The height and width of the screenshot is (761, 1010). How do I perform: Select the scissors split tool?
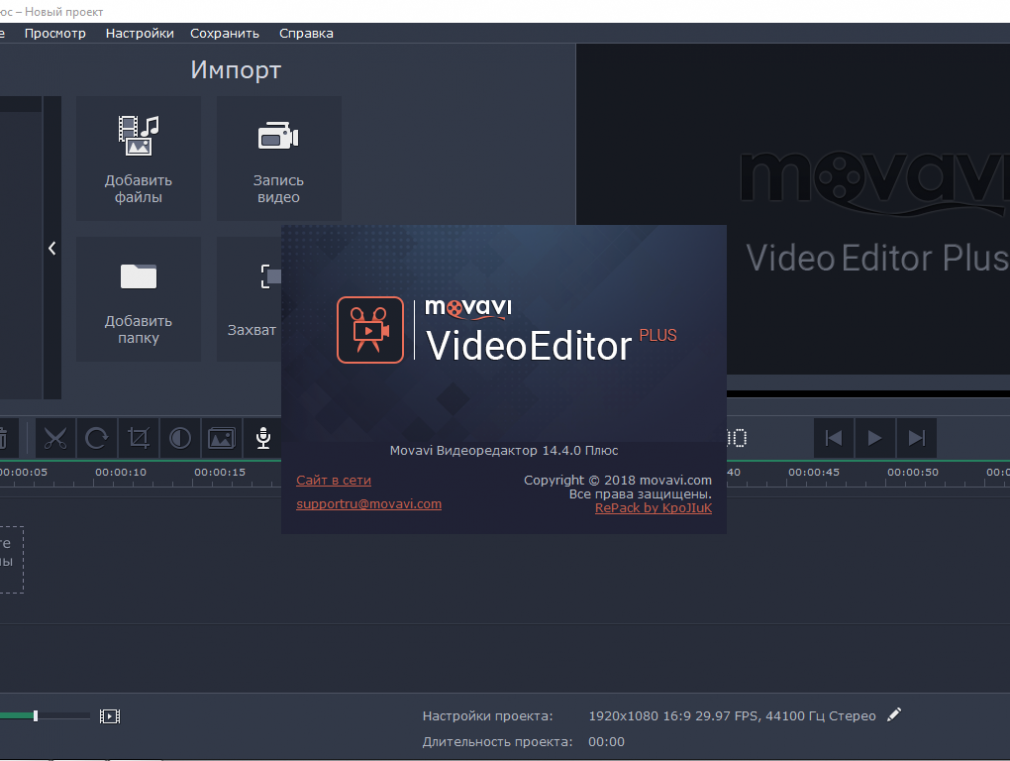coord(55,438)
